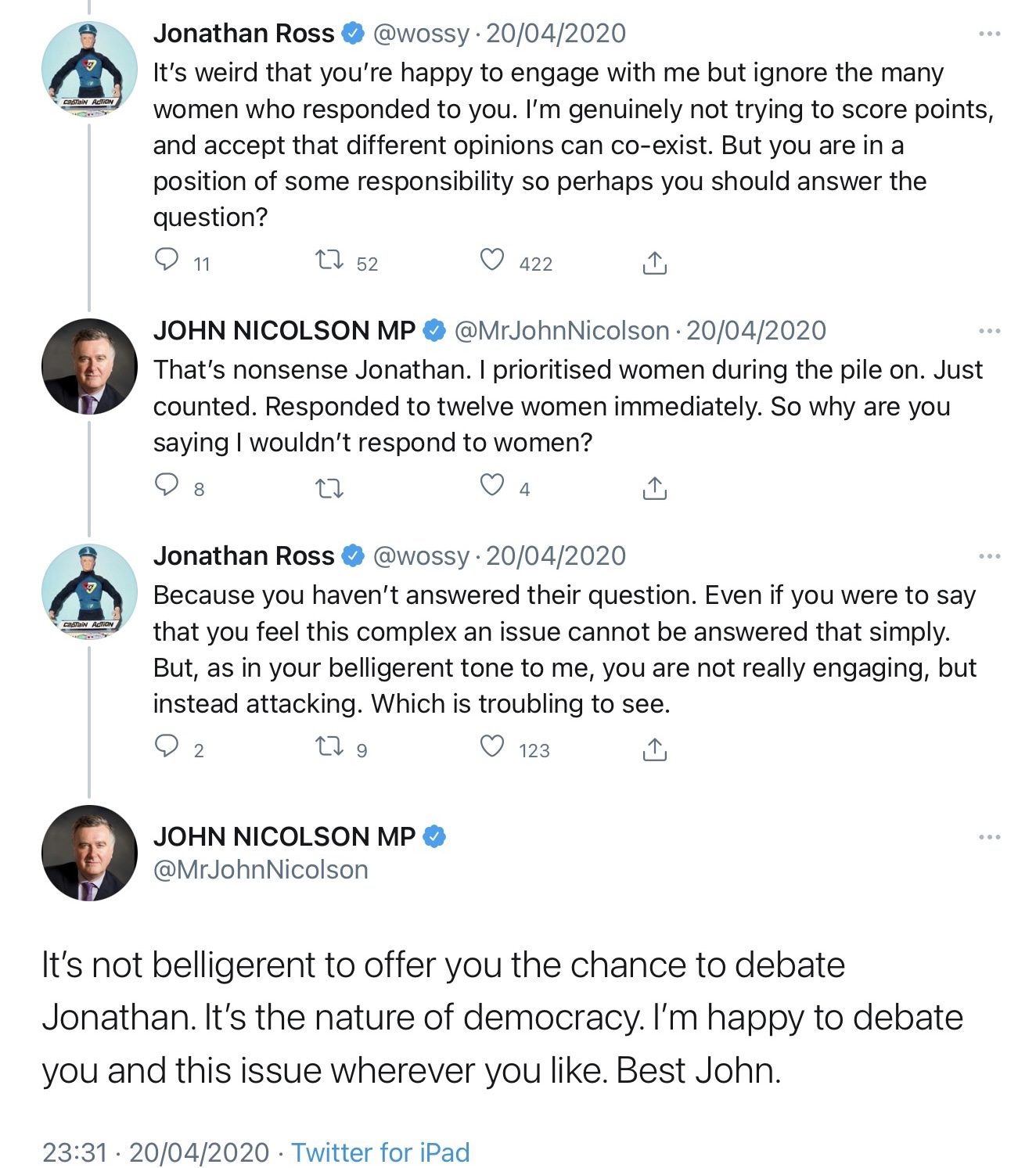This screenshot has height=1168, width=1036.
Task: Open more options on 'That's nonsense Jonathan' tweet
Action: [x=989, y=331]
